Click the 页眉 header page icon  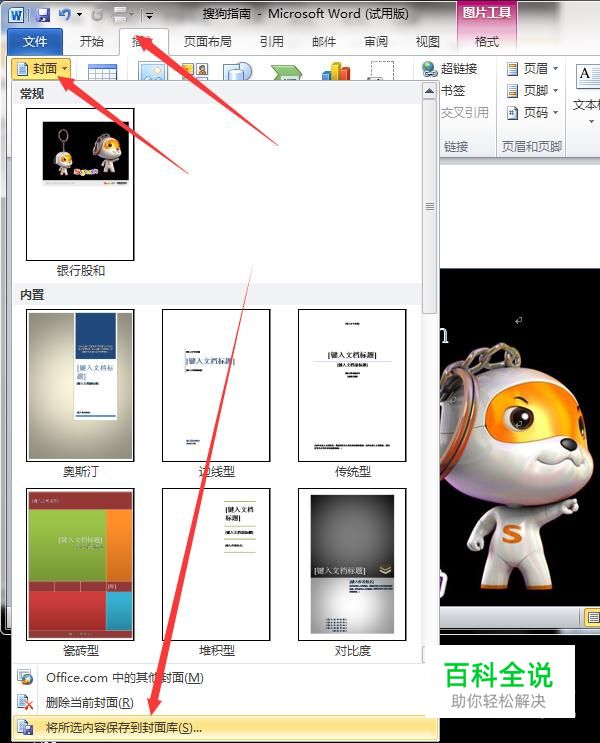pos(512,69)
